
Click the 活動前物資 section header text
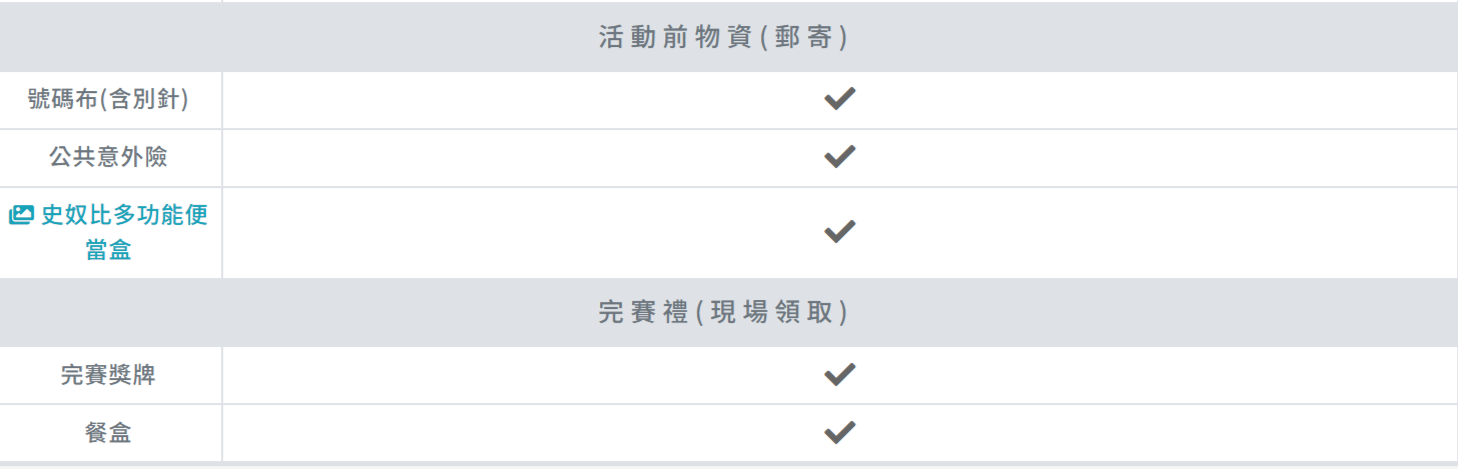coord(675,38)
